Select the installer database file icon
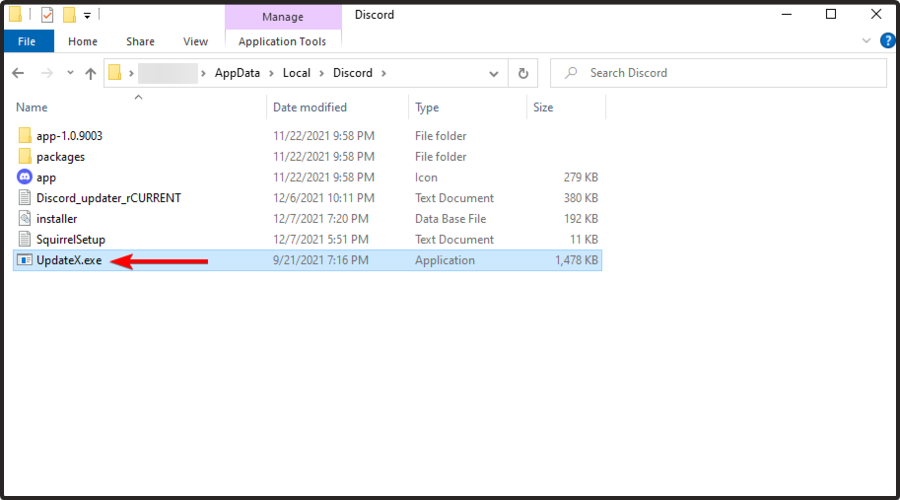The height and width of the screenshot is (500, 900). coord(25,218)
